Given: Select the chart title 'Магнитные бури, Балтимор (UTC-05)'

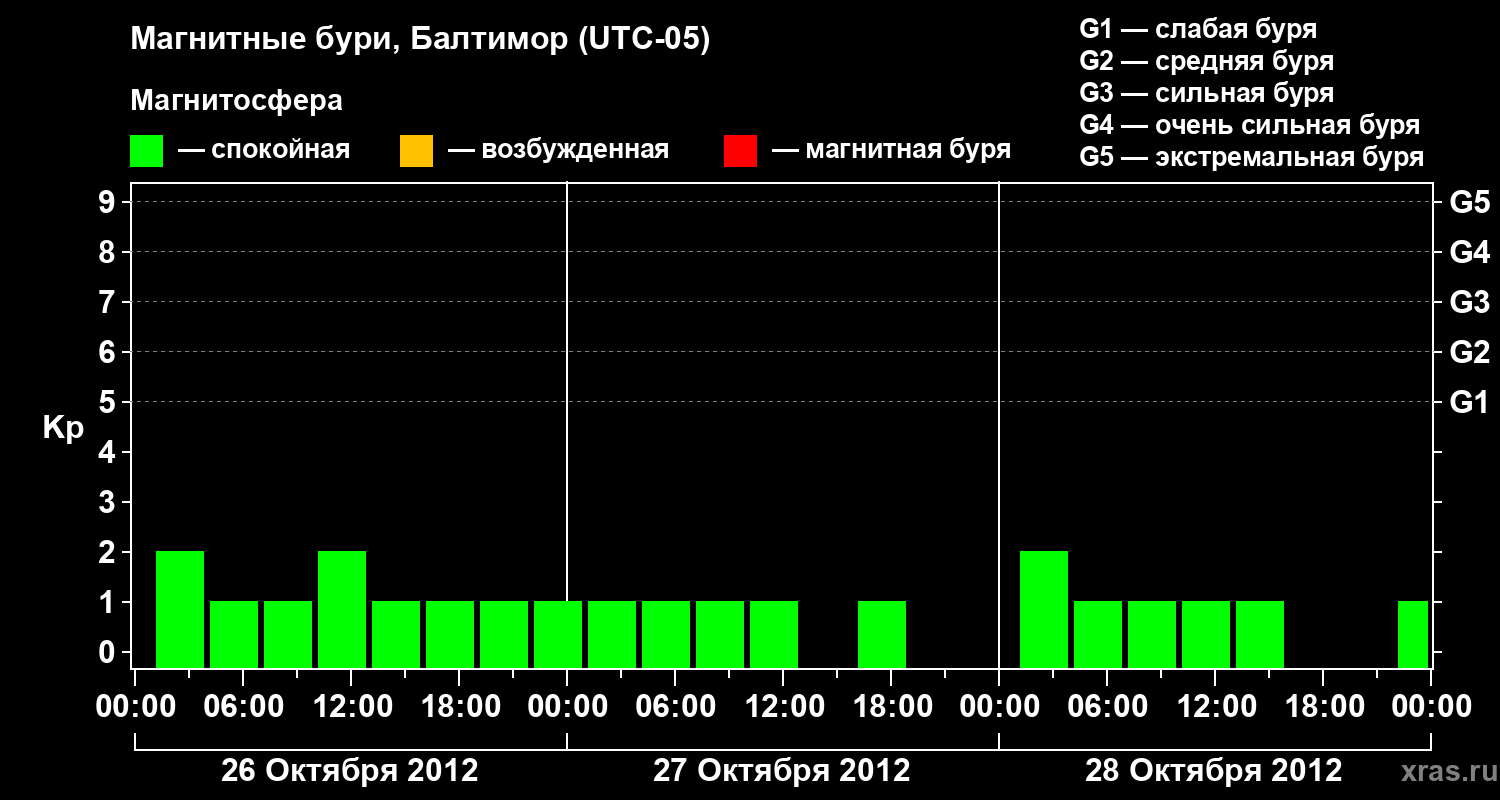Looking at the screenshot, I should [x=420, y=40].
